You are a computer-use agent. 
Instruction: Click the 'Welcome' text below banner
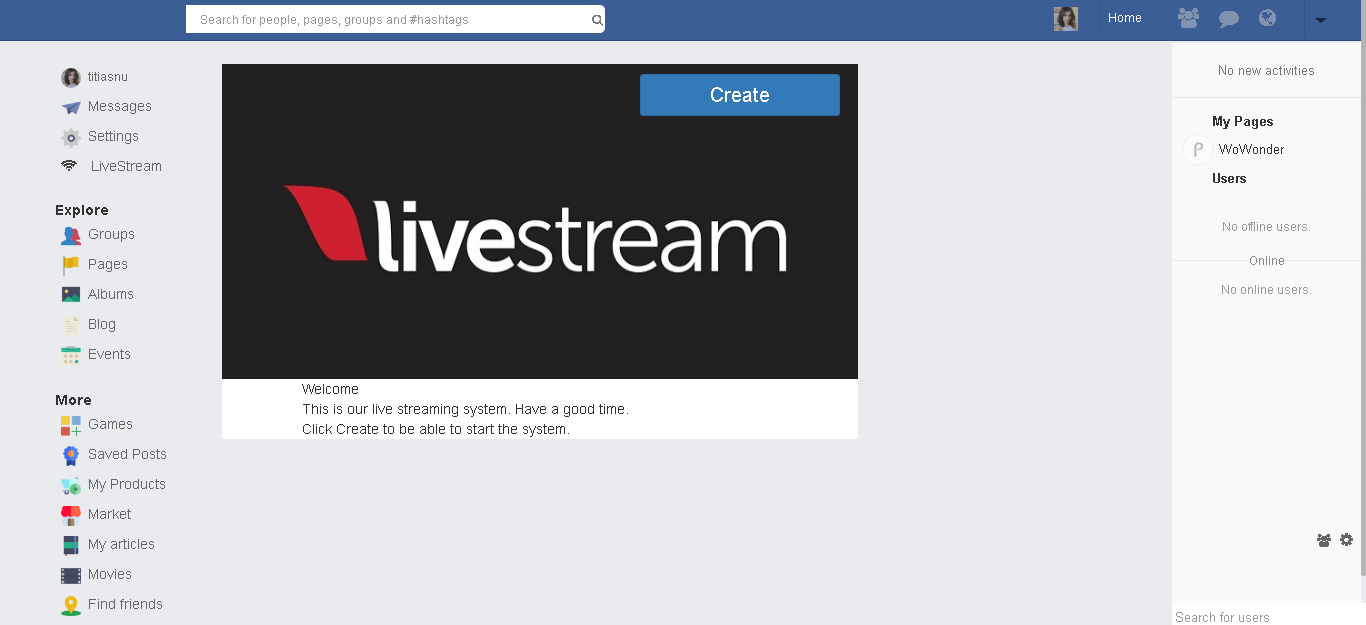click(330, 390)
